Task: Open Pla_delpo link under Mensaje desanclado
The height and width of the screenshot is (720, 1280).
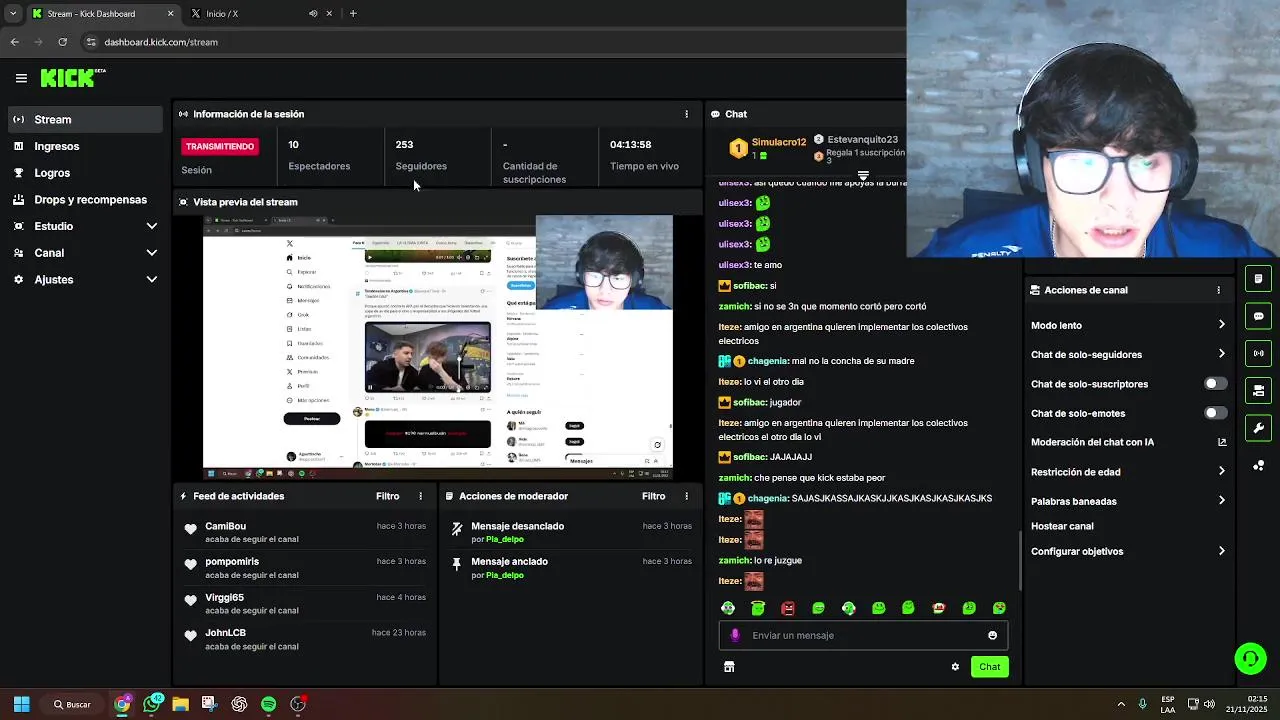Action: 504,540
